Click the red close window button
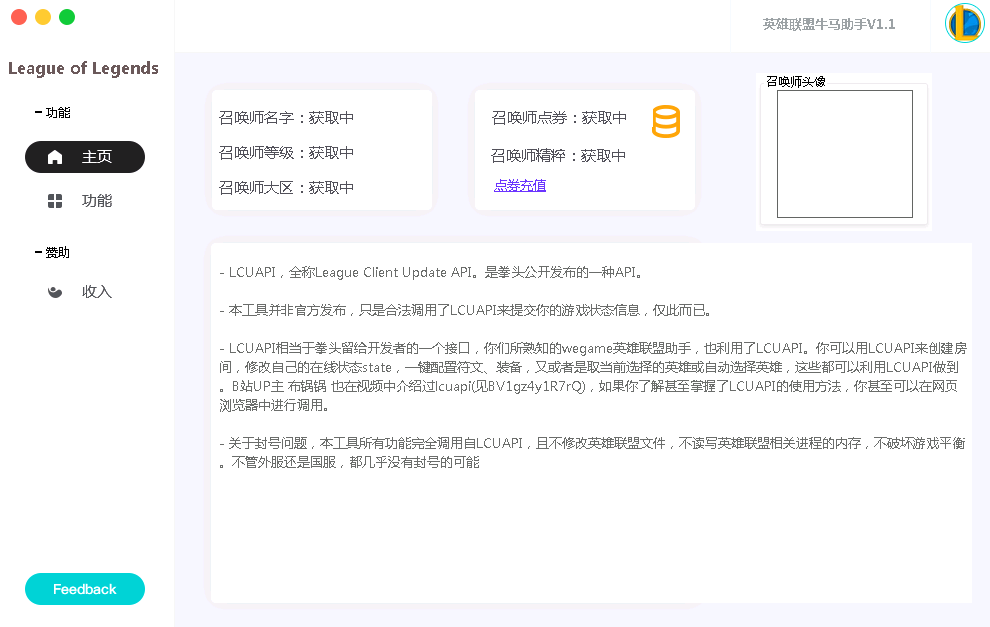Screen dimensions: 990x627 click(19, 17)
